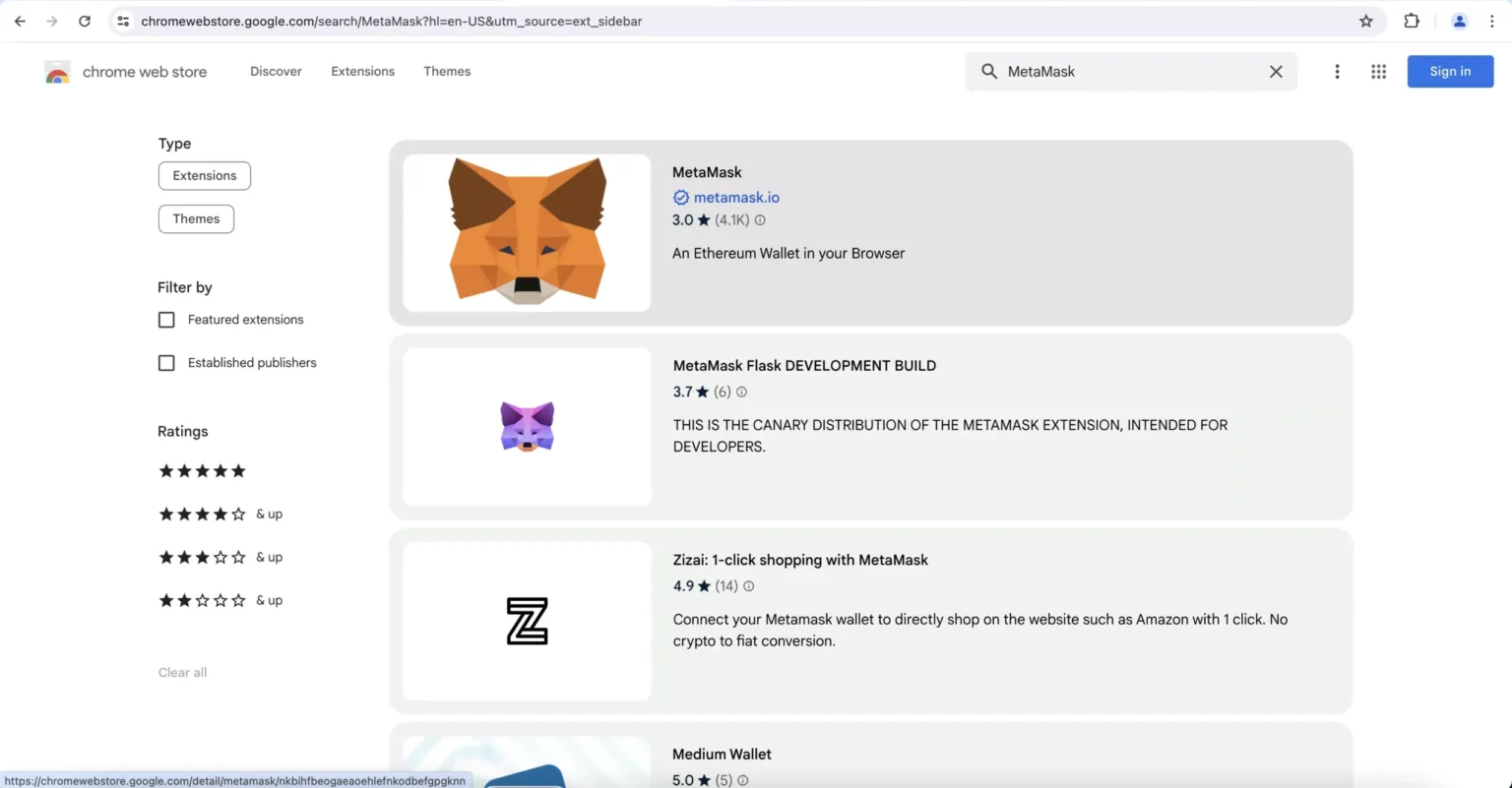This screenshot has height=788, width=1512.
Task: Show rating info for Zizai extension
Action: (748, 586)
